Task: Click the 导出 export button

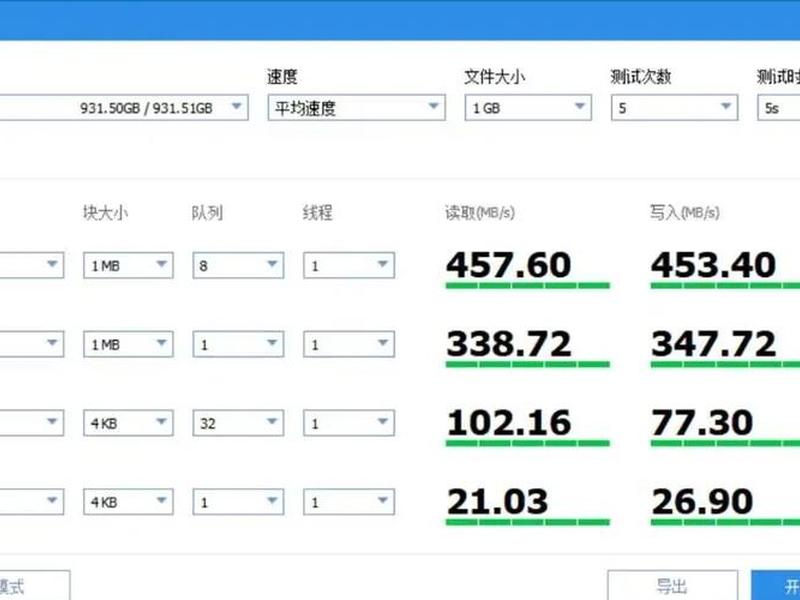Action: click(672, 586)
